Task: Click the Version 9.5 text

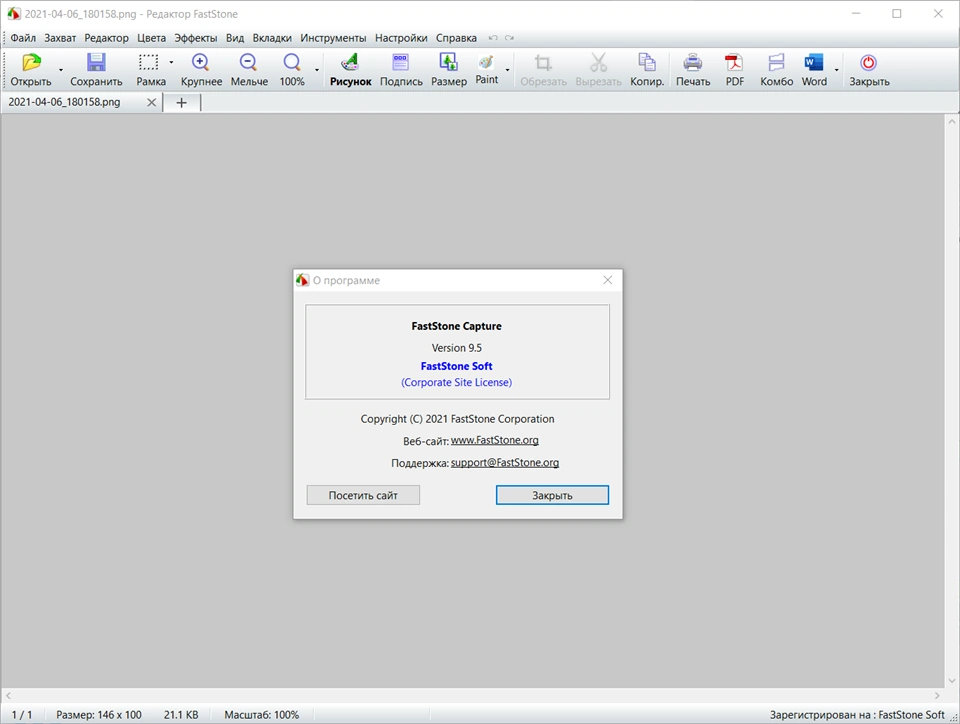Action: (457, 348)
